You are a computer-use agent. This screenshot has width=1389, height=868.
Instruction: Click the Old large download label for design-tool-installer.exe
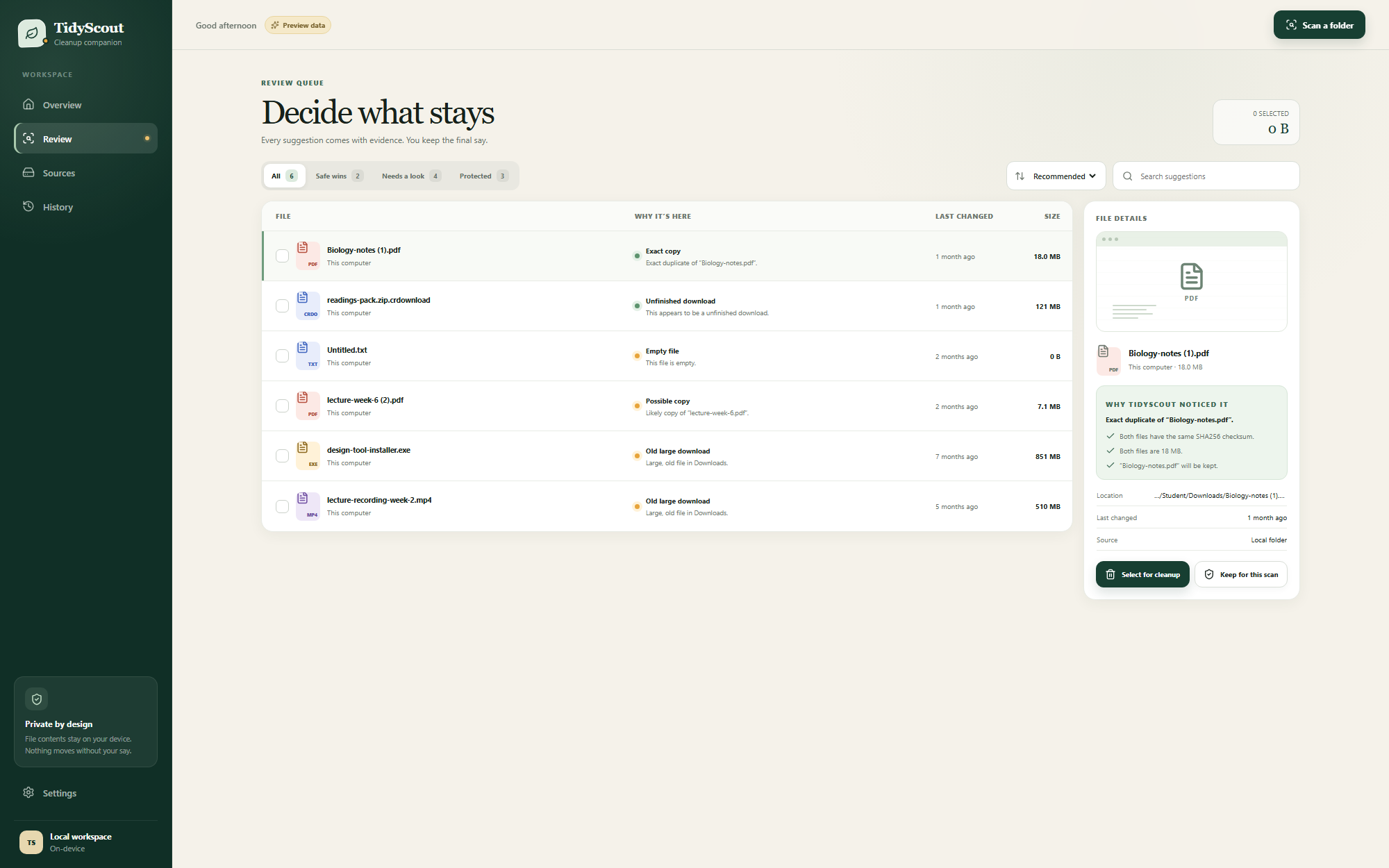coord(678,451)
